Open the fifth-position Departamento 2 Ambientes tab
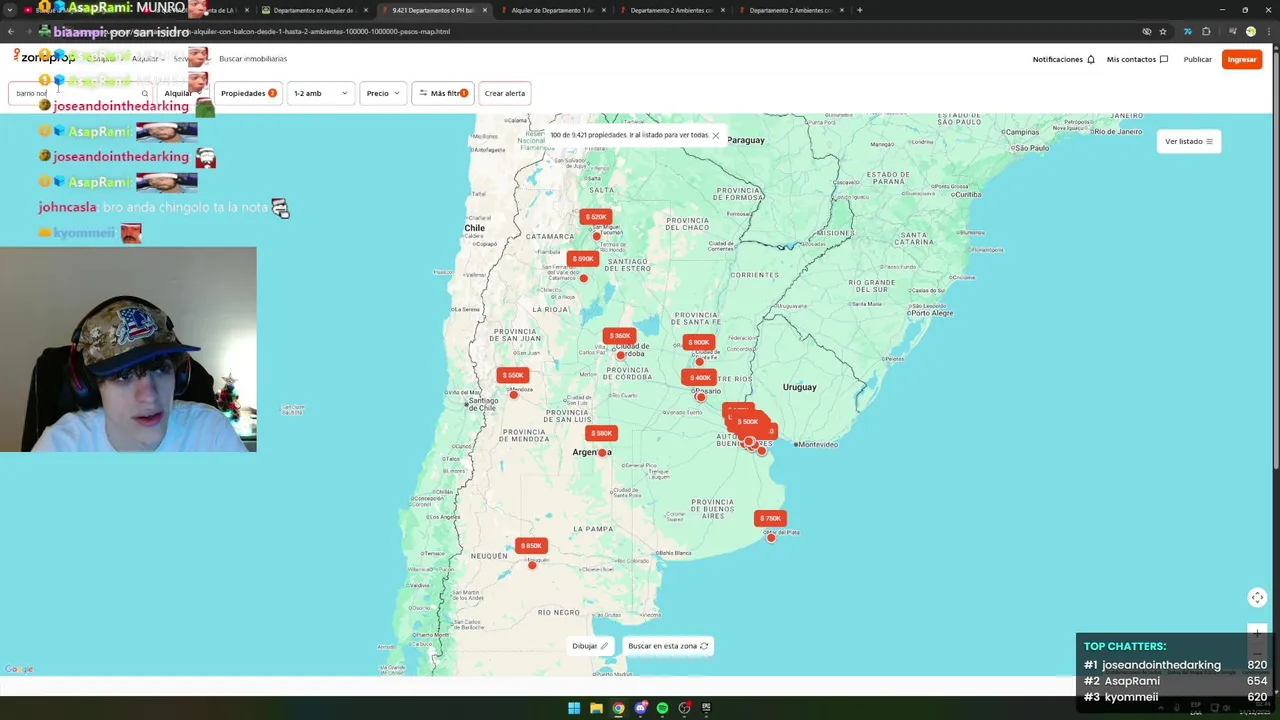Screen dimensions: 1280x720 [x=670, y=10]
